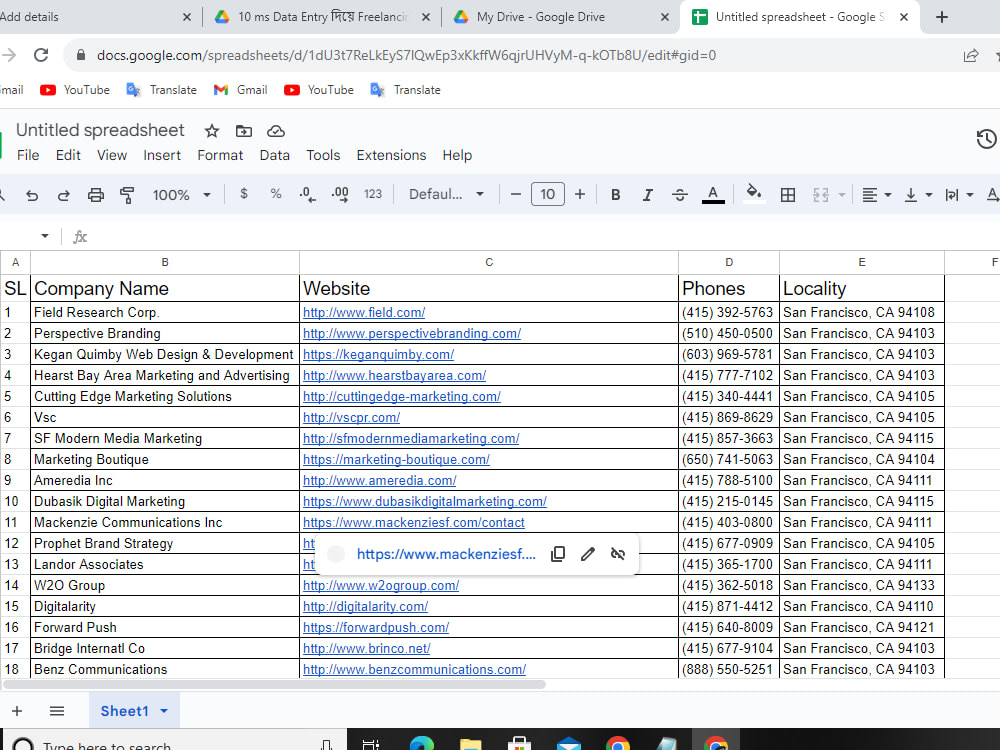Select the Paint format roller tool
The image size is (1000, 750).
(x=127, y=195)
